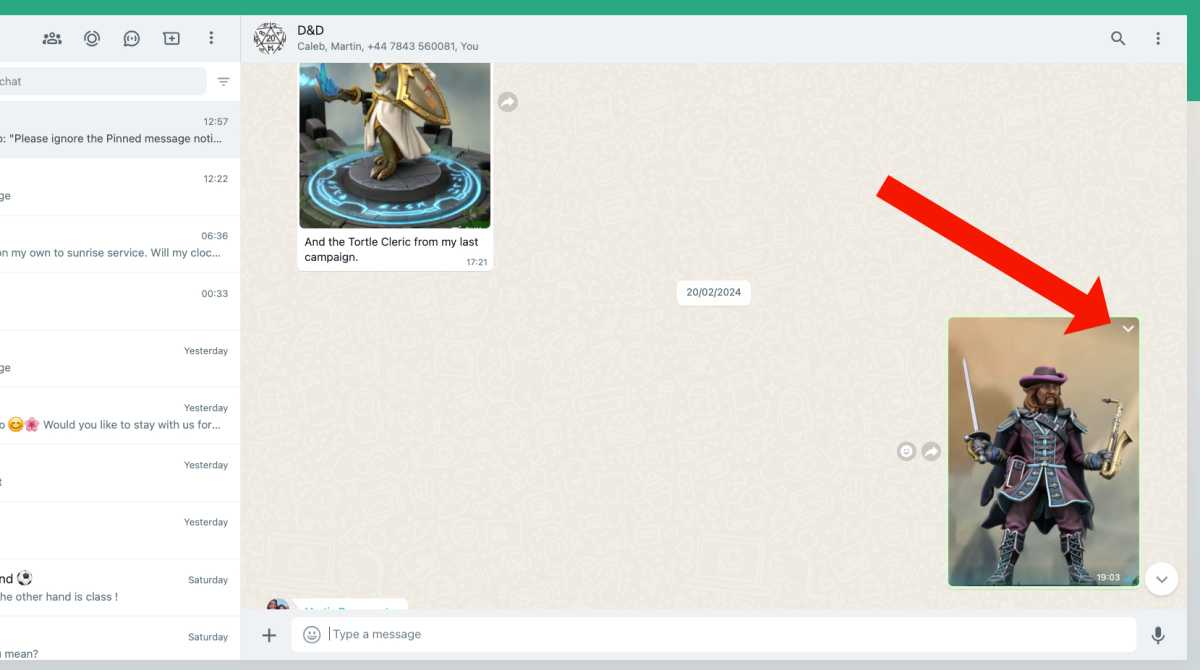Open the Channels icon
Image resolution: width=1200 pixels, height=670 pixels.
(132, 38)
